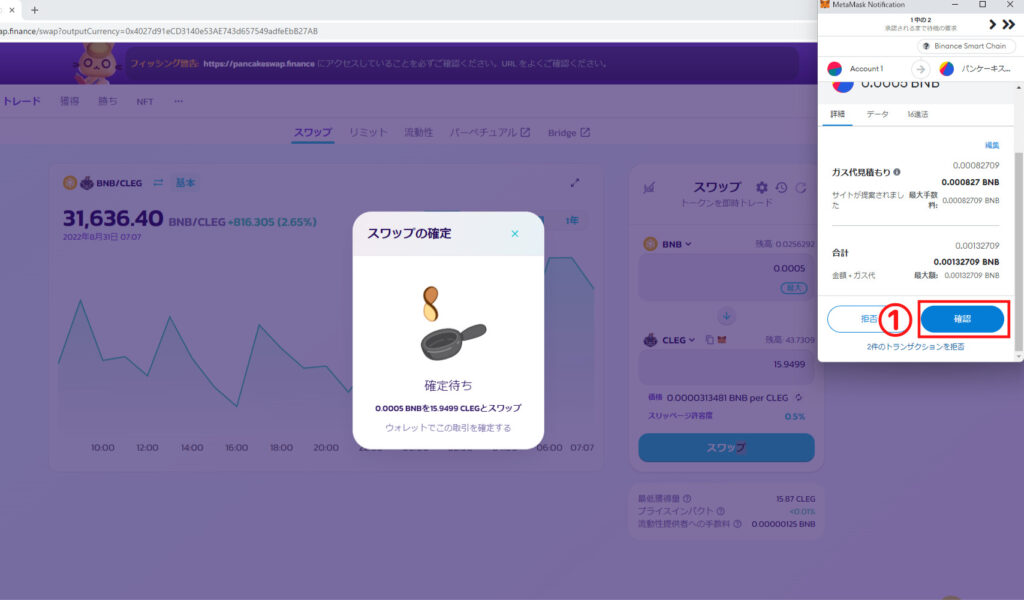1024x600 pixels.
Task: Select the スワップ sub-tab
Action: tap(313, 133)
